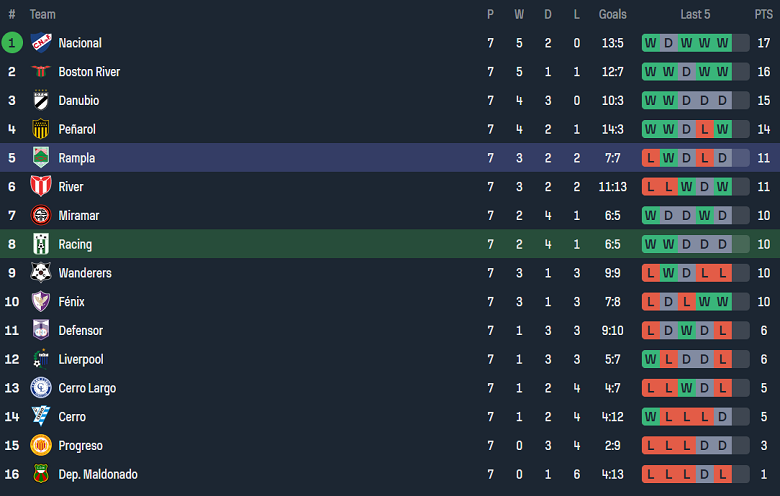Viewport: 780px width, 496px height.
Task: Click the Dep. Maldonado crest icon
Action: (x=41, y=474)
